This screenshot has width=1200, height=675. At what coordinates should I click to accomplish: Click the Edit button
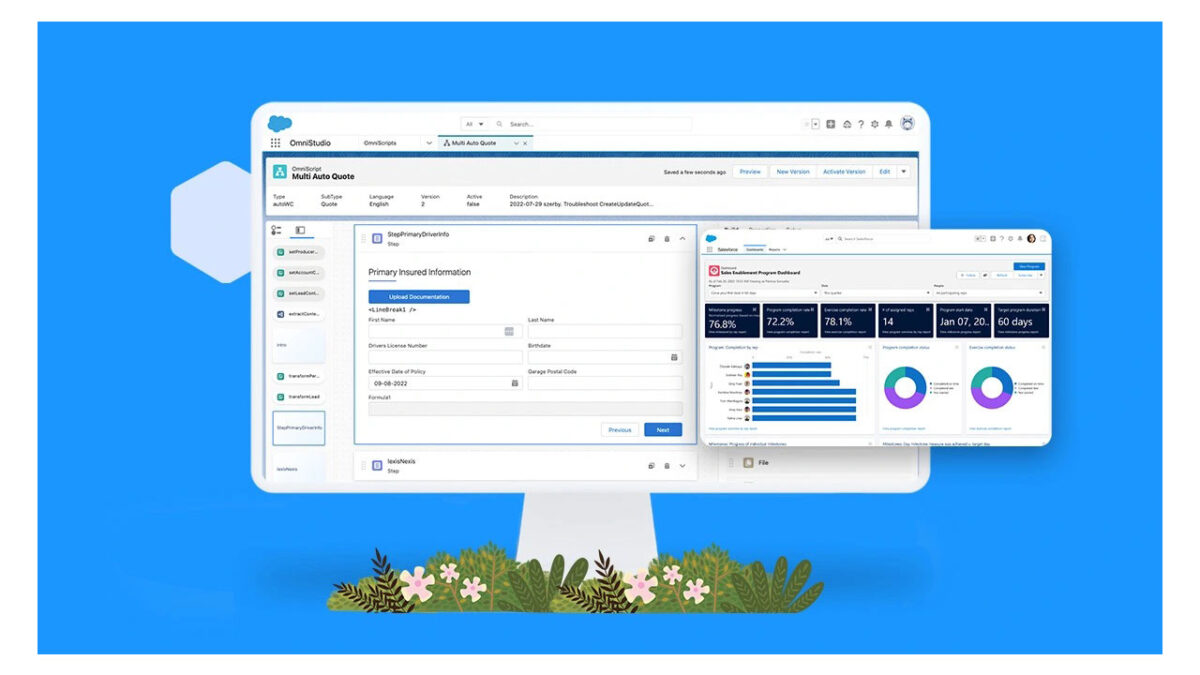[884, 172]
